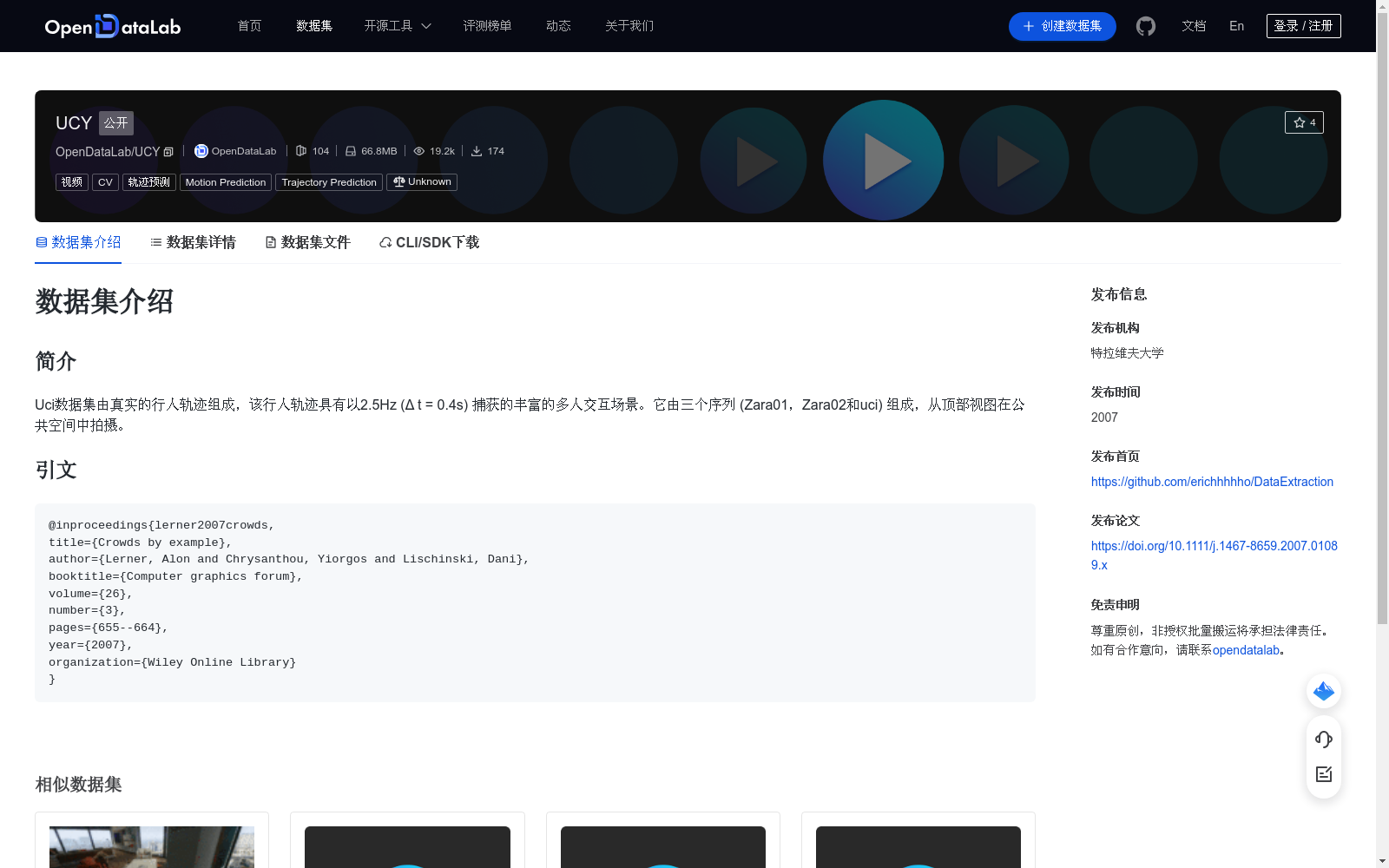Screen dimensions: 1389x868
Task: Click the third similar dataset card
Action: coord(663,840)
